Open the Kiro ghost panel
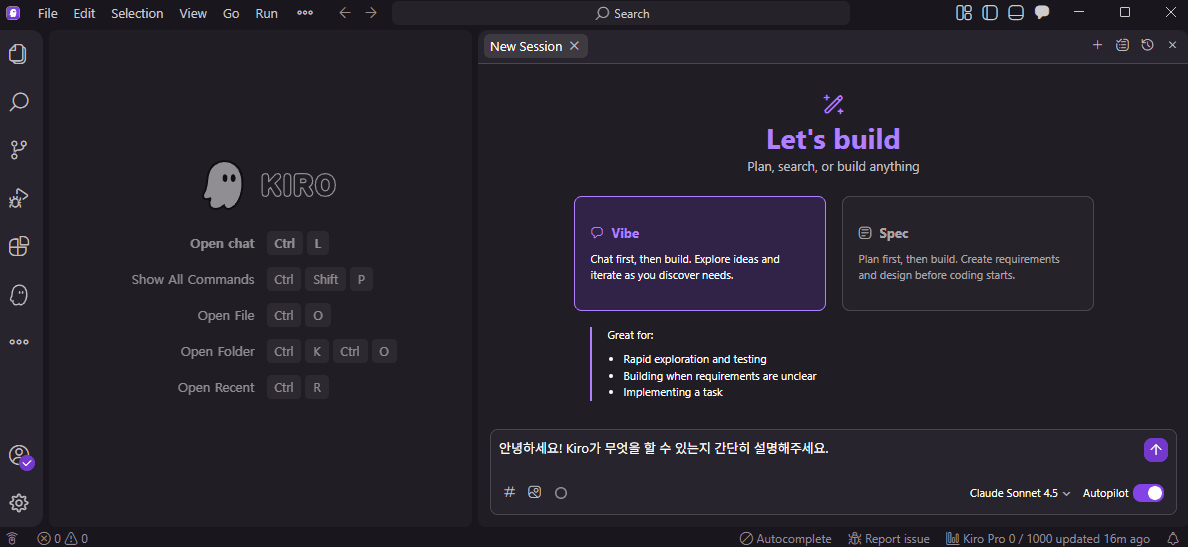The image size is (1188, 547). [x=18, y=294]
